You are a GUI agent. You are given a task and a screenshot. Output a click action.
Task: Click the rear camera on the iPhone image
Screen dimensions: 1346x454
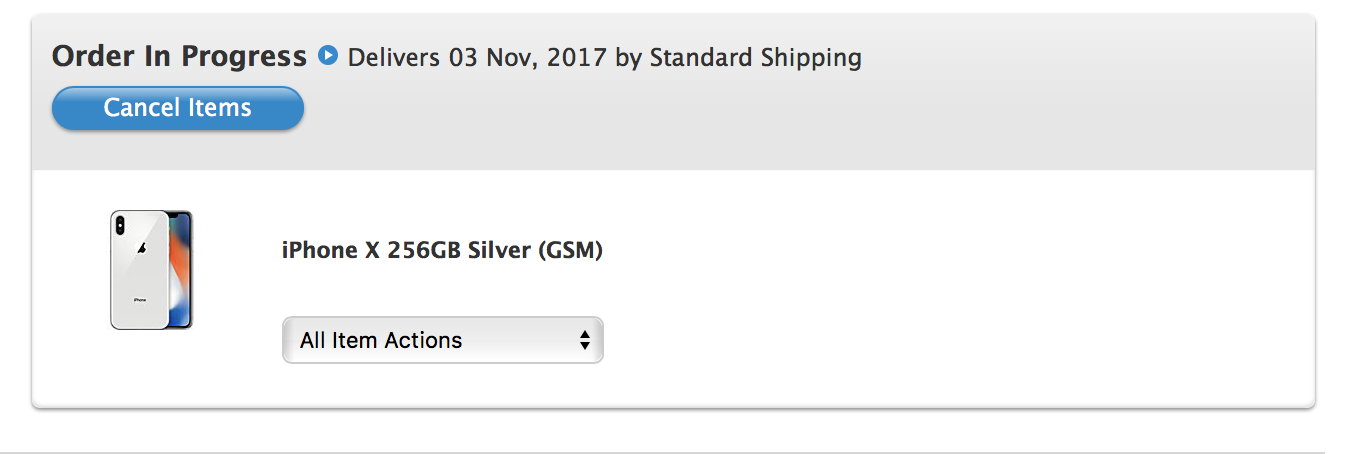tap(120, 226)
